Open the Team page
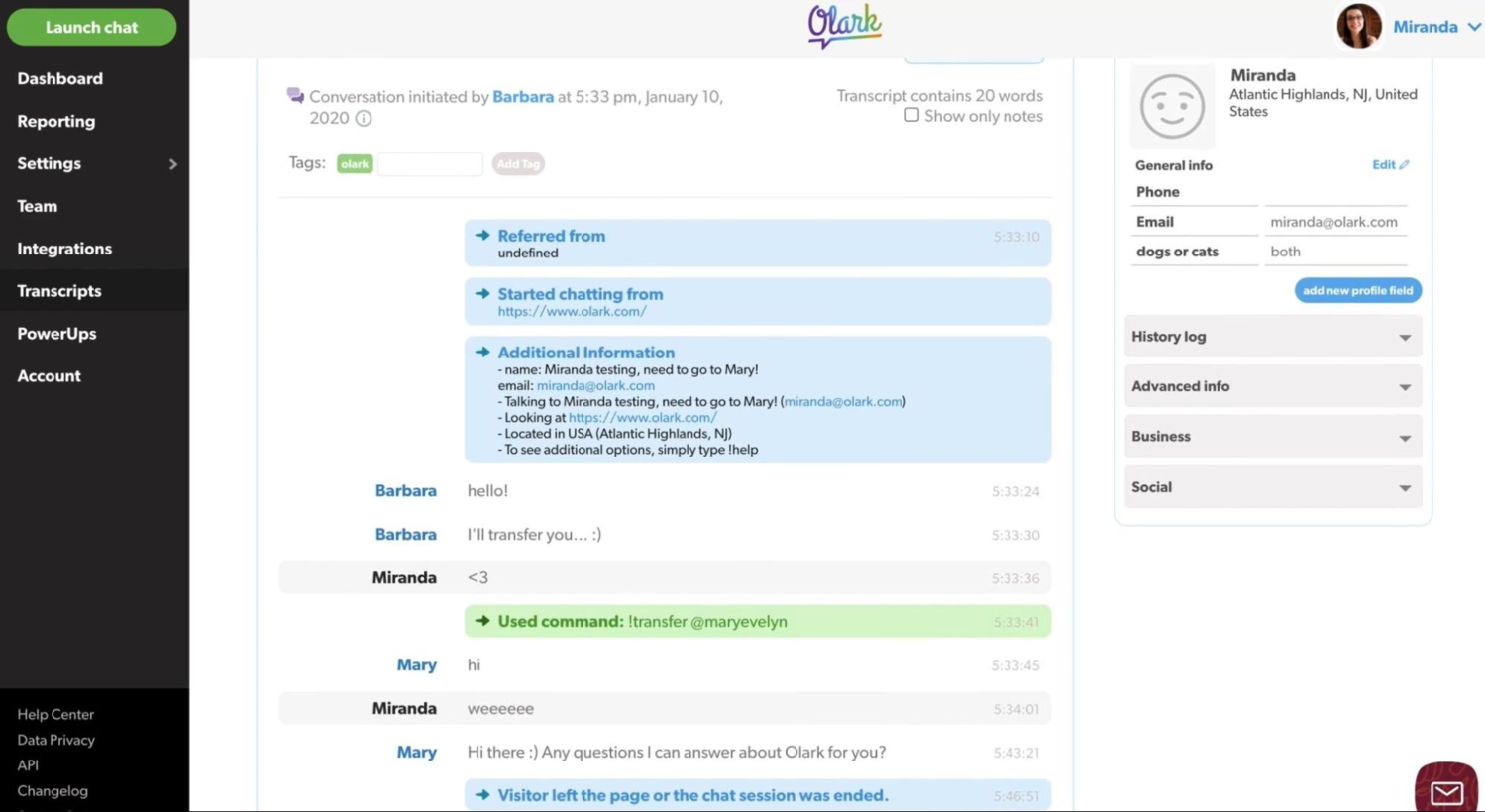This screenshot has width=1485, height=812. tap(37, 206)
